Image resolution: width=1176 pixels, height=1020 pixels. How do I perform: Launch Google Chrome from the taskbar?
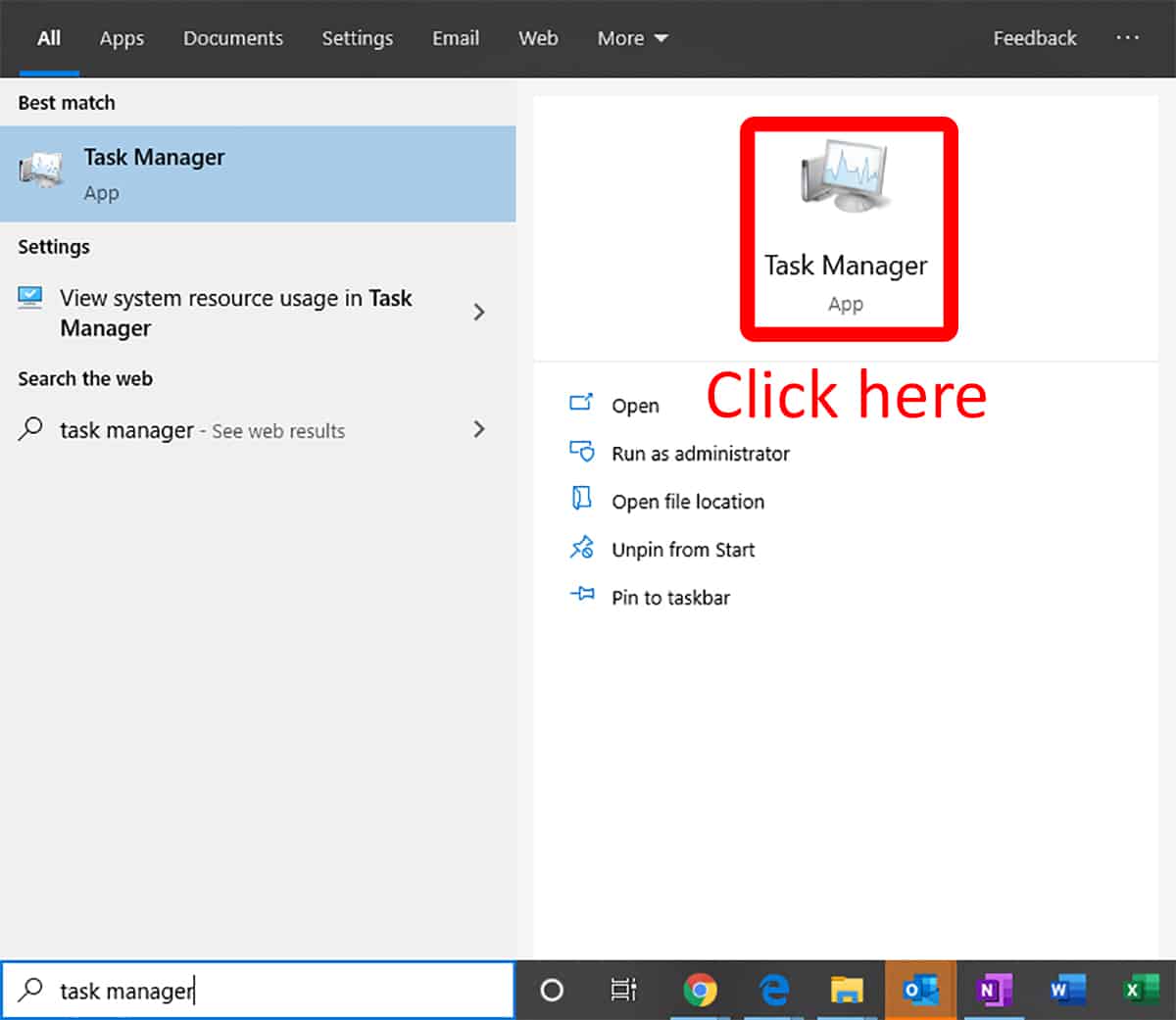coord(700,991)
